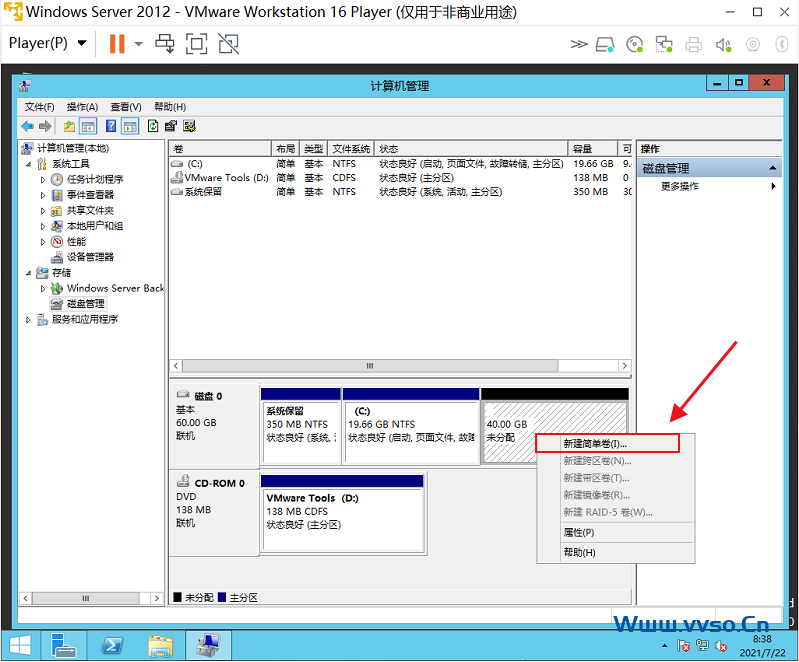Click the blue Help question mark icon
Image resolution: width=799 pixels, height=662 pixels.
111,126
